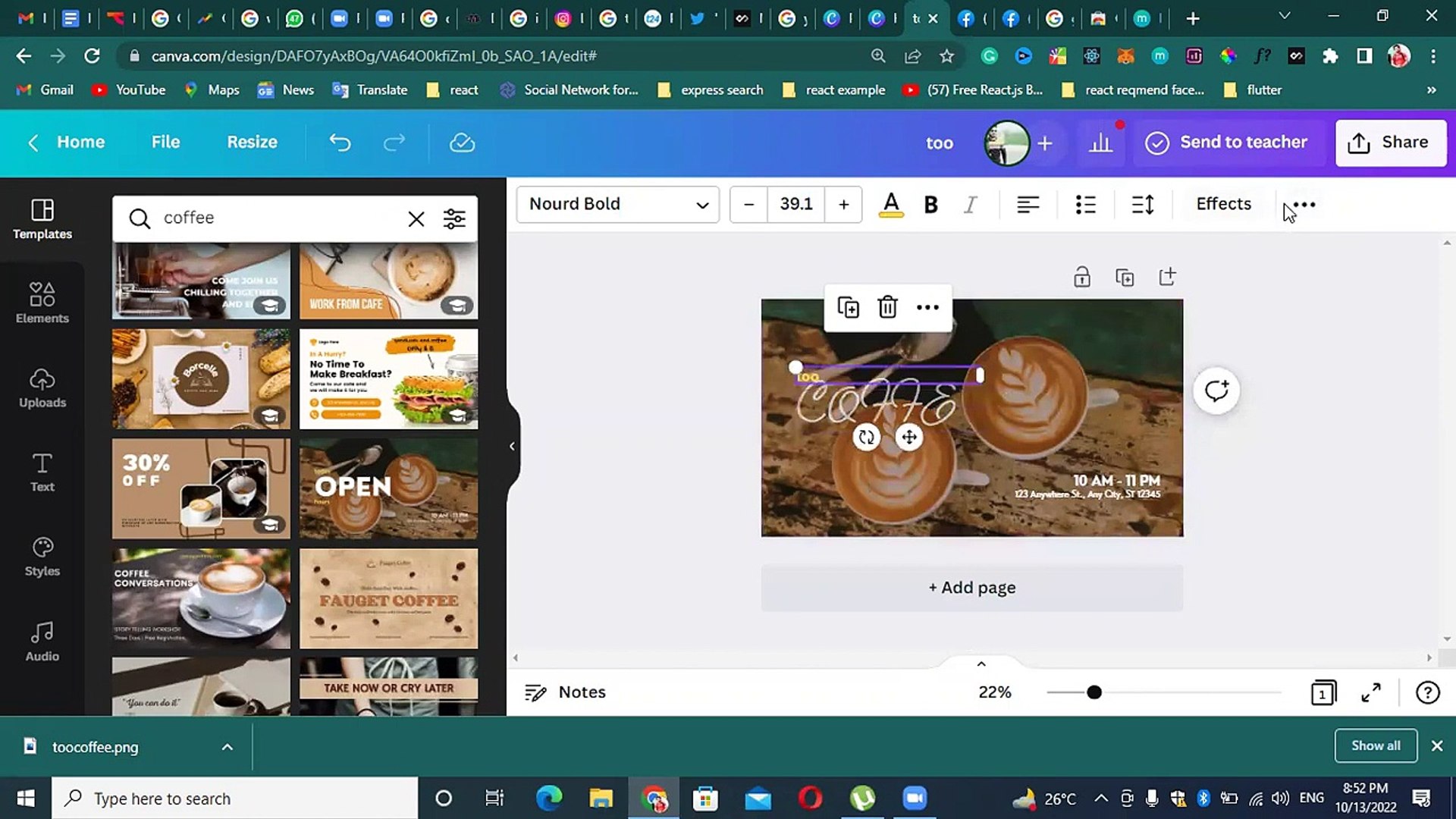Clear the coffee search query

[x=416, y=219]
